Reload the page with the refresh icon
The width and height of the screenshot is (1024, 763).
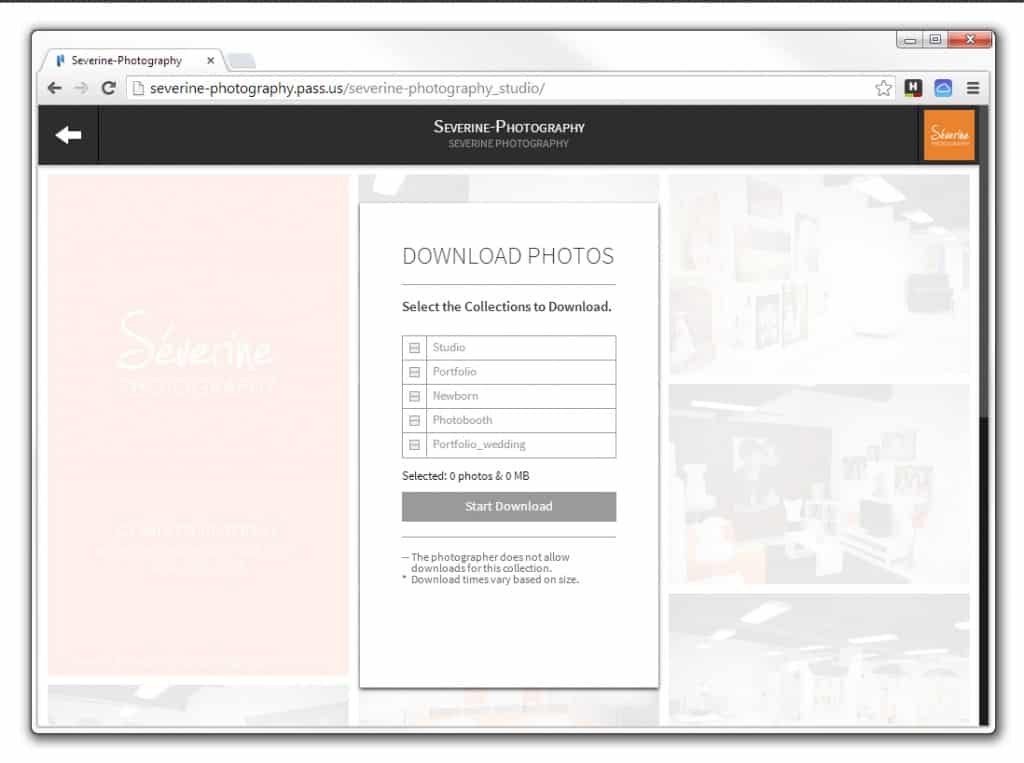click(108, 88)
